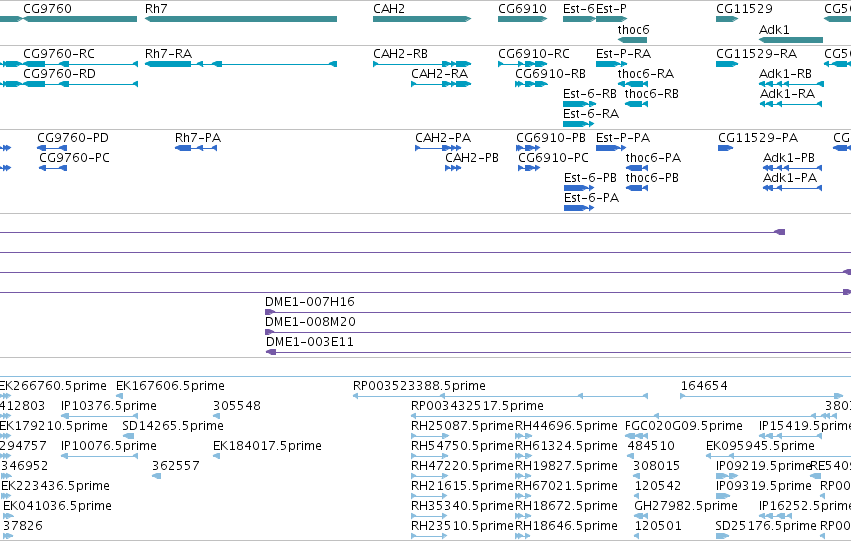Click the 362557 feature label
851x541 pixels.
[176, 466]
